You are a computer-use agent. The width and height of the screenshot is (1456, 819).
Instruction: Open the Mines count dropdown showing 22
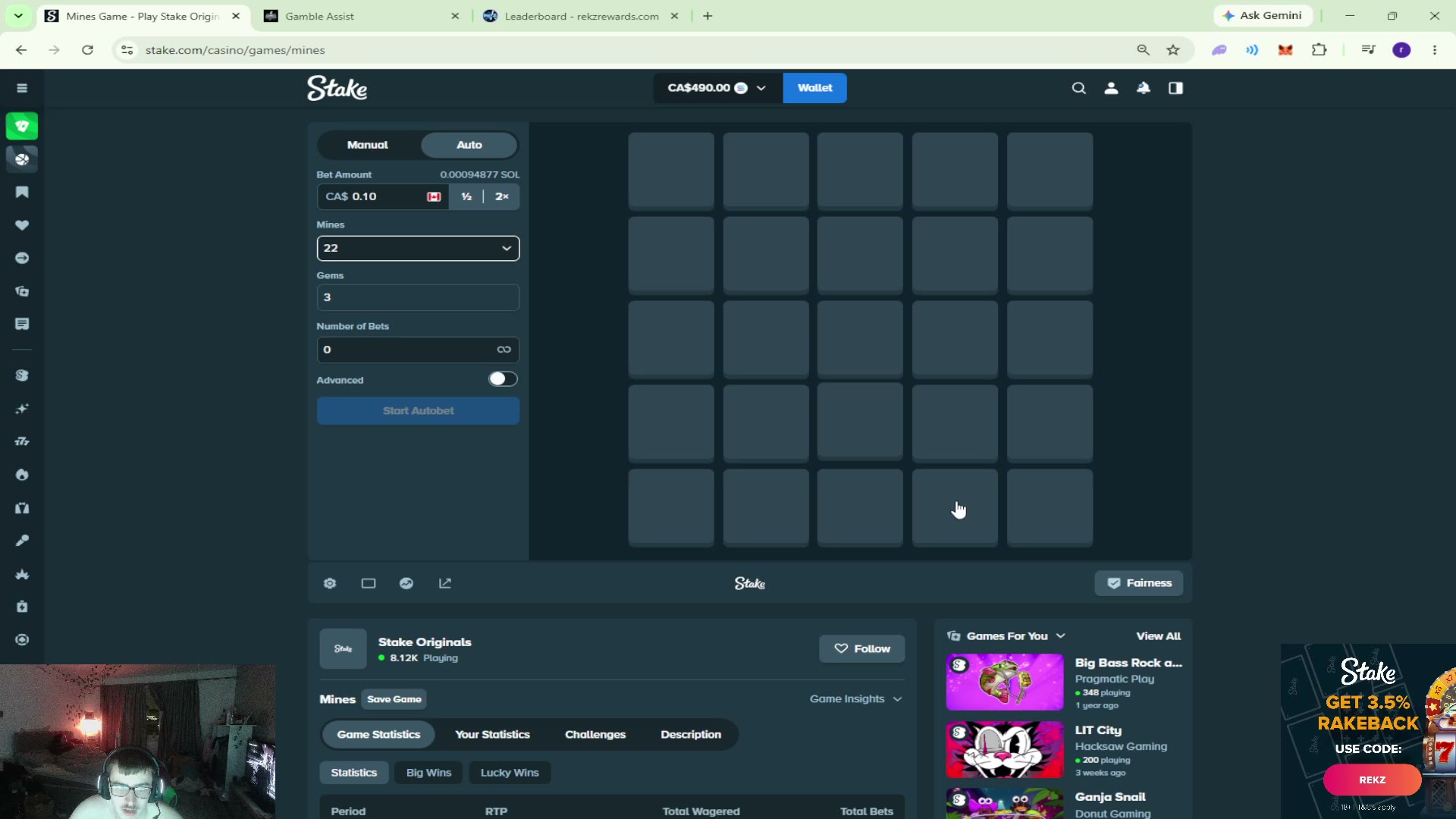[x=418, y=248]
